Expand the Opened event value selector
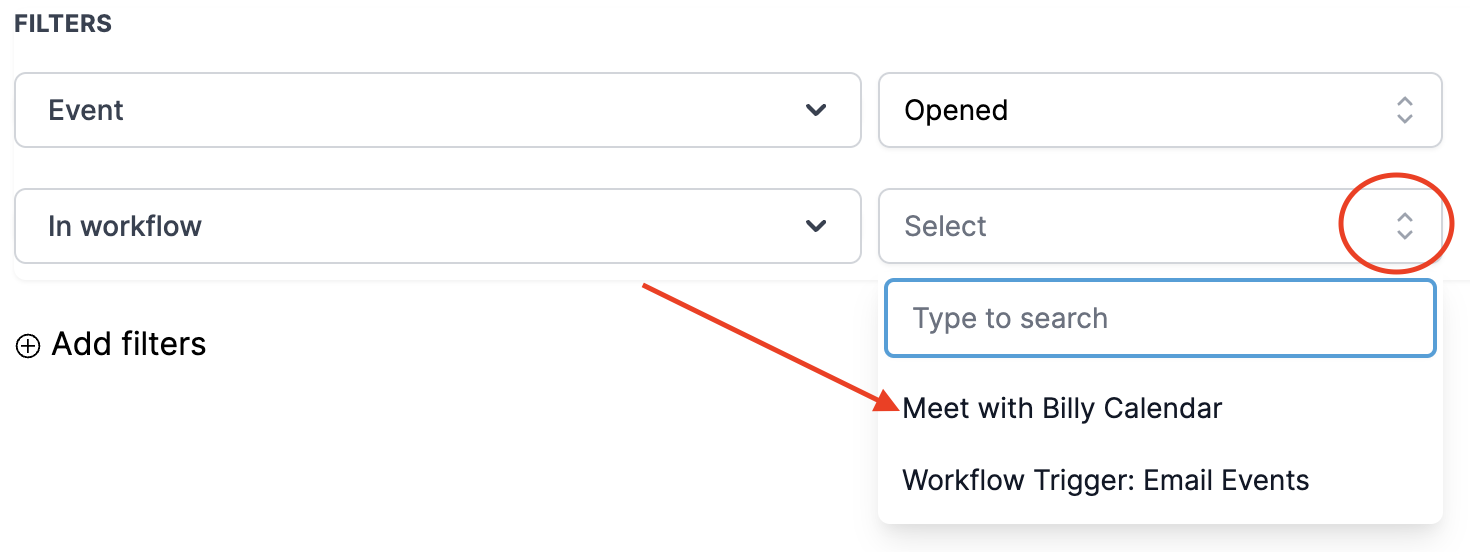This screenshot has width=1470, height=552. click(1159, 110)
